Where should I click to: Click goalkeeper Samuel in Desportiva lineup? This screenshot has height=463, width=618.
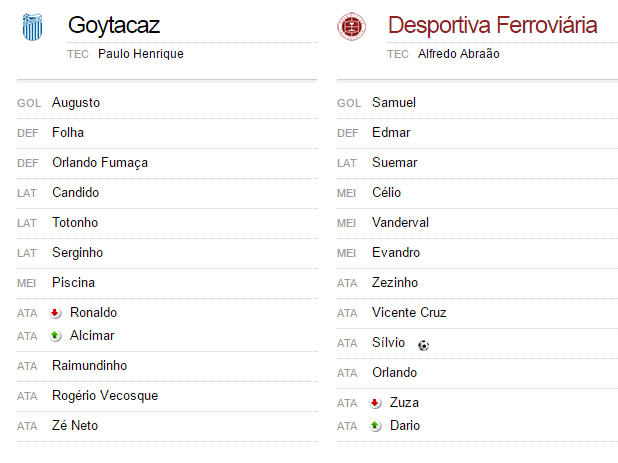click(394, 102)
